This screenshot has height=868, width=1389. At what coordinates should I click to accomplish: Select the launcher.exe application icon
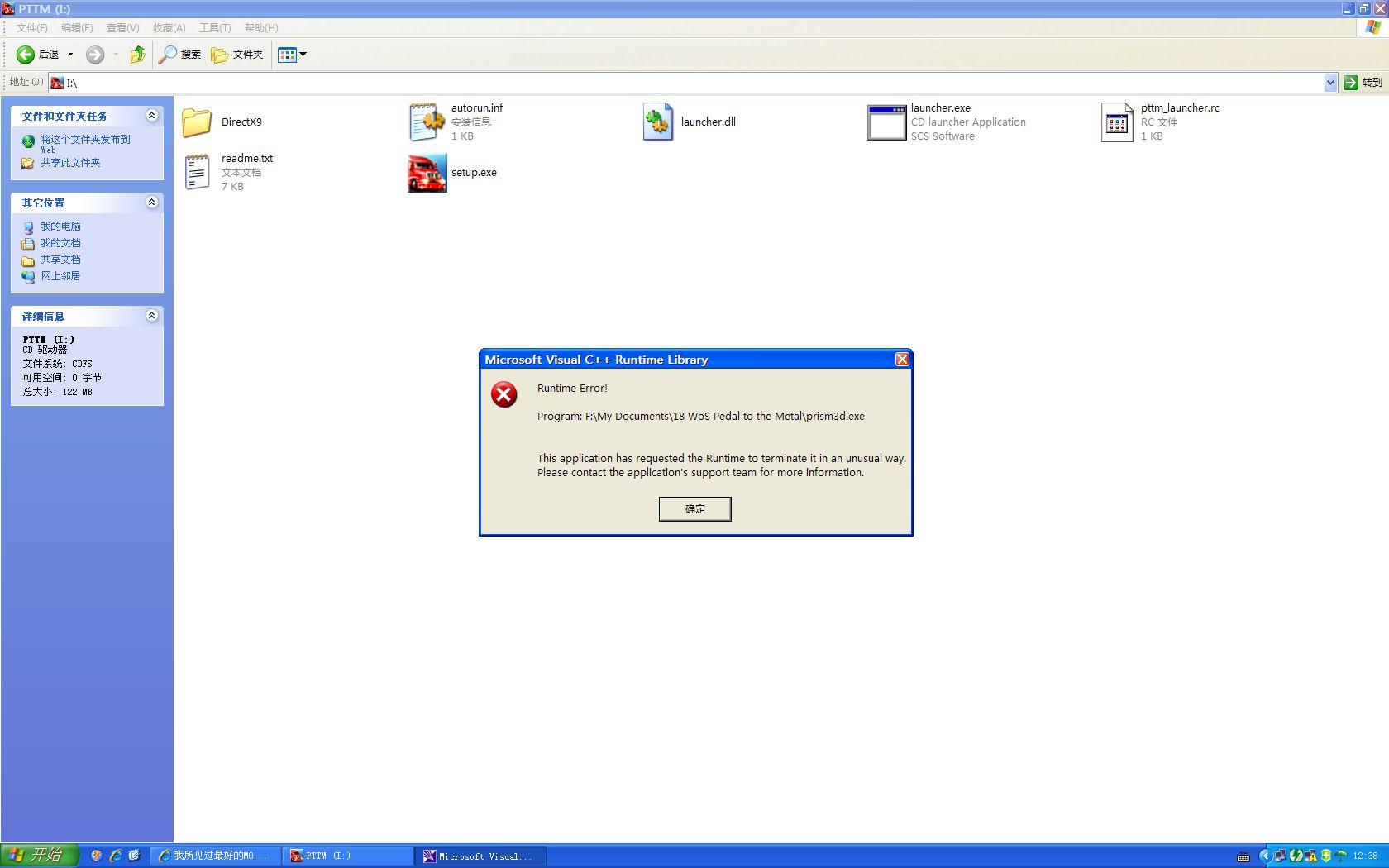click(x=886, y=122)
